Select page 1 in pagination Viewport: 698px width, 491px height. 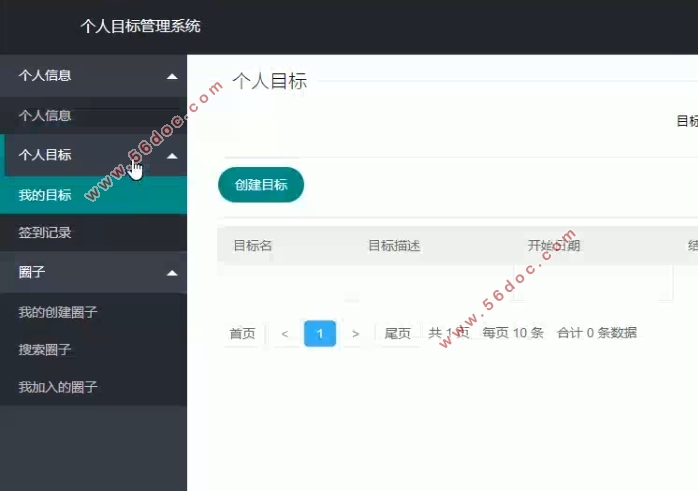[320, 333]
